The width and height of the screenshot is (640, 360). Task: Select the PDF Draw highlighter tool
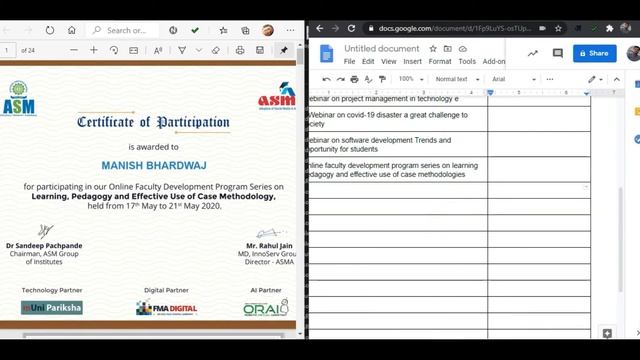182,50
